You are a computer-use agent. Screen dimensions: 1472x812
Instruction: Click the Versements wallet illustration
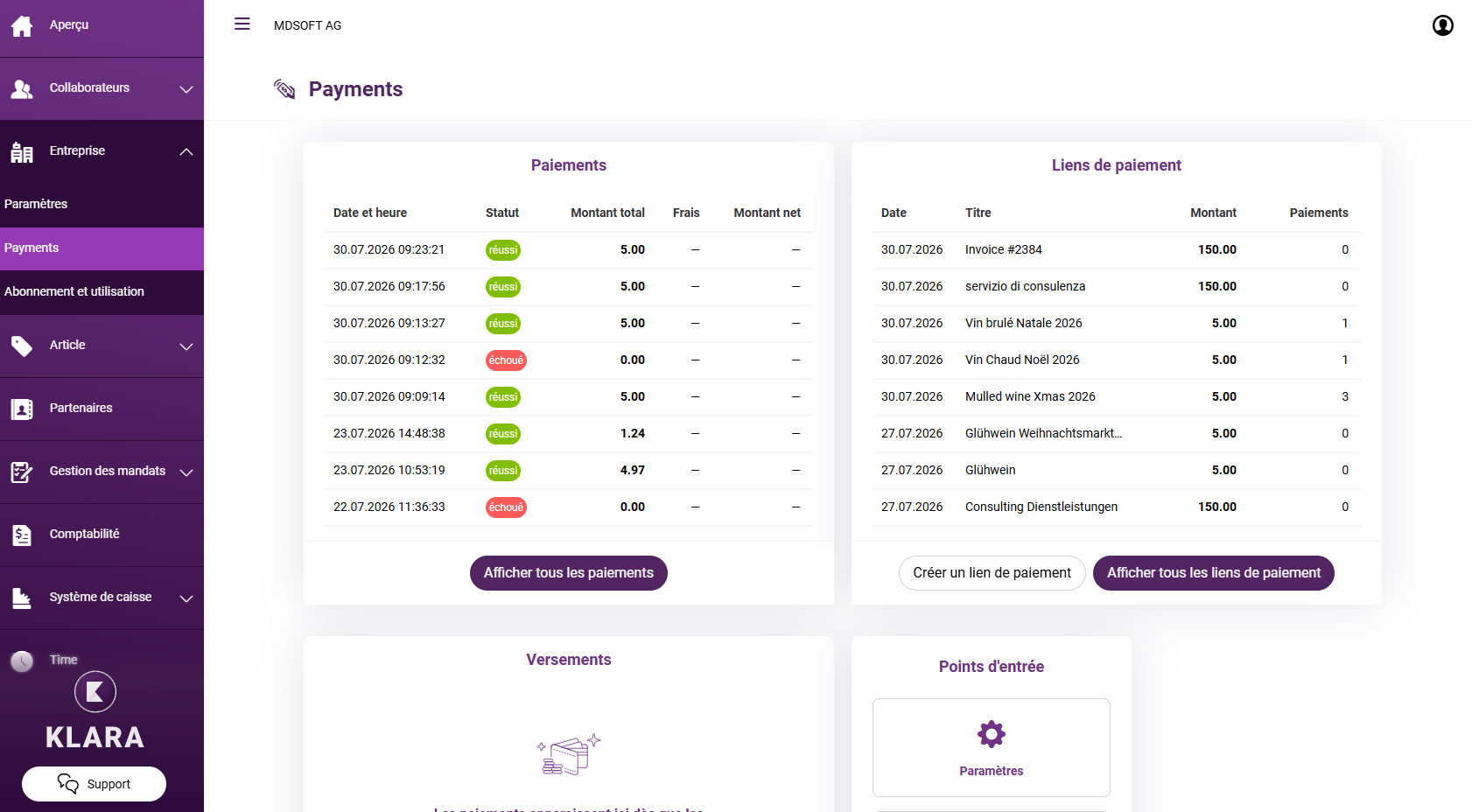569,754
